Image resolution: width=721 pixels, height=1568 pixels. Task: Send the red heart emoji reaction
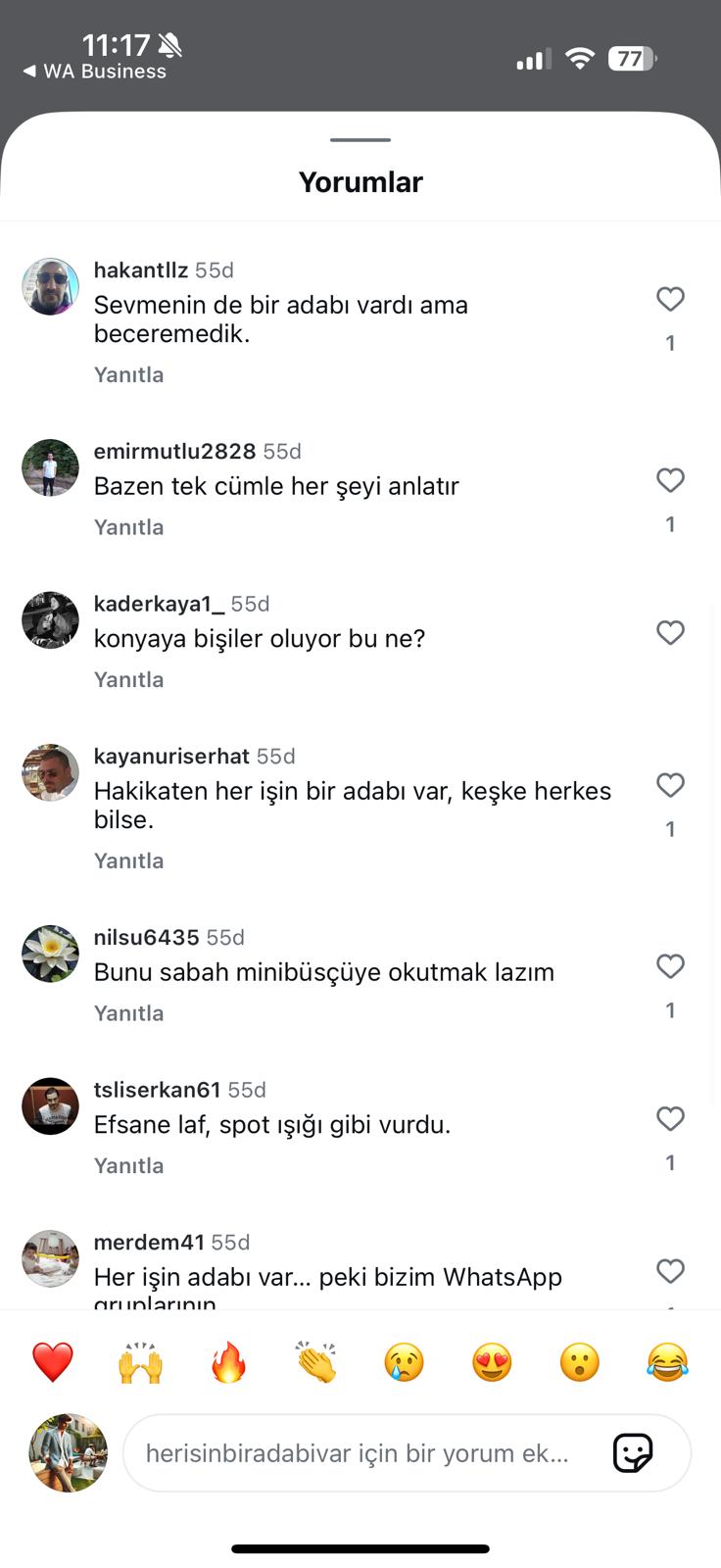coord(53,1362)
